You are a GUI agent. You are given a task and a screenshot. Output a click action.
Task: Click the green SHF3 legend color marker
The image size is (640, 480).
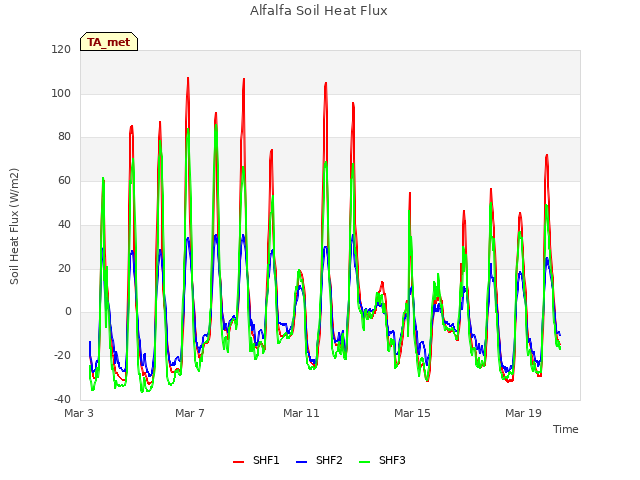(364, 462)
